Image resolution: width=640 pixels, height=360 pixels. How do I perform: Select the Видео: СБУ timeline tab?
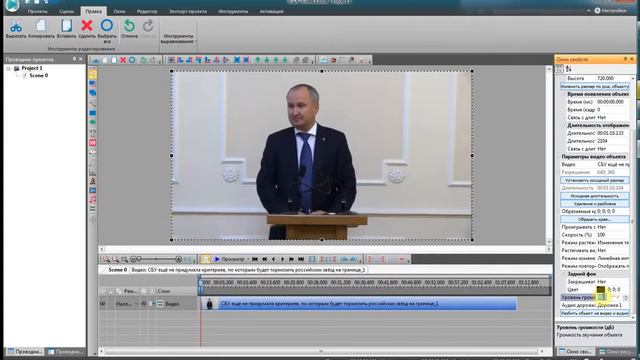click(248, 270)
